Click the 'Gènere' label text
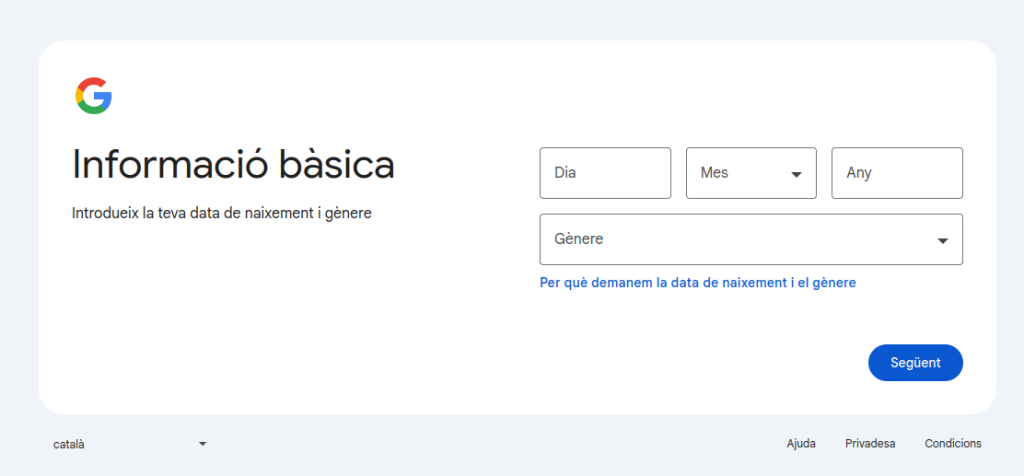Viewport: 1024px width, 476px height. pos(579,240)
